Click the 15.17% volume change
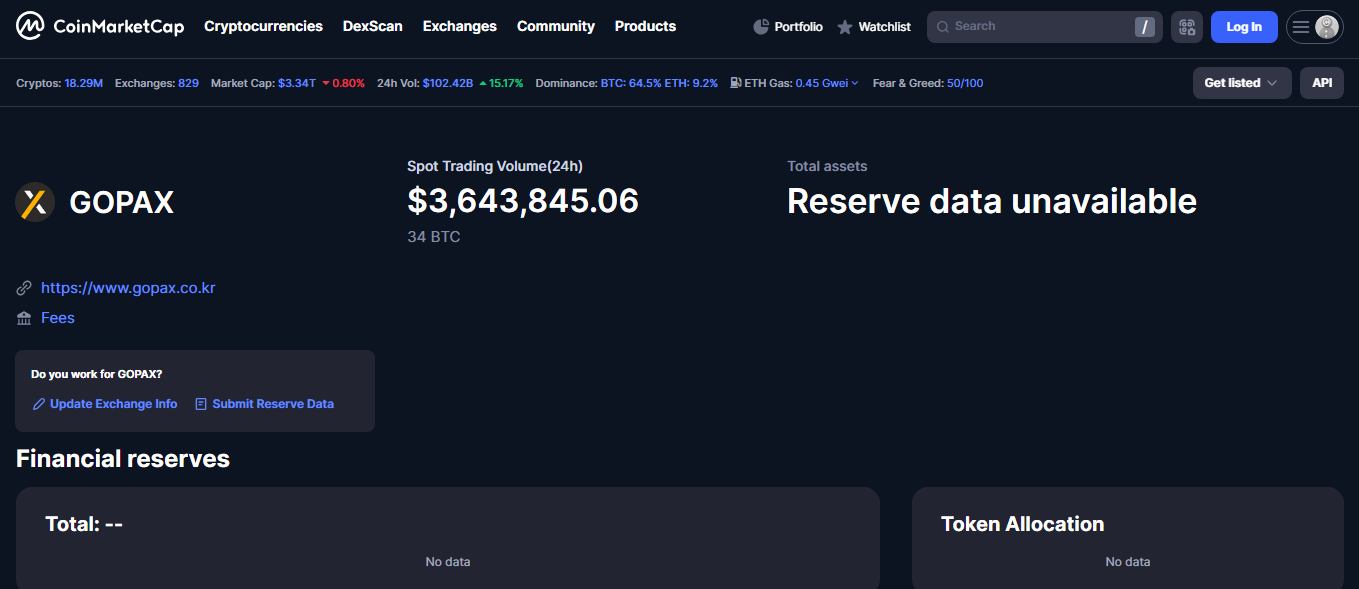Viewport: 1359px width, 589px height. (506, 83)
